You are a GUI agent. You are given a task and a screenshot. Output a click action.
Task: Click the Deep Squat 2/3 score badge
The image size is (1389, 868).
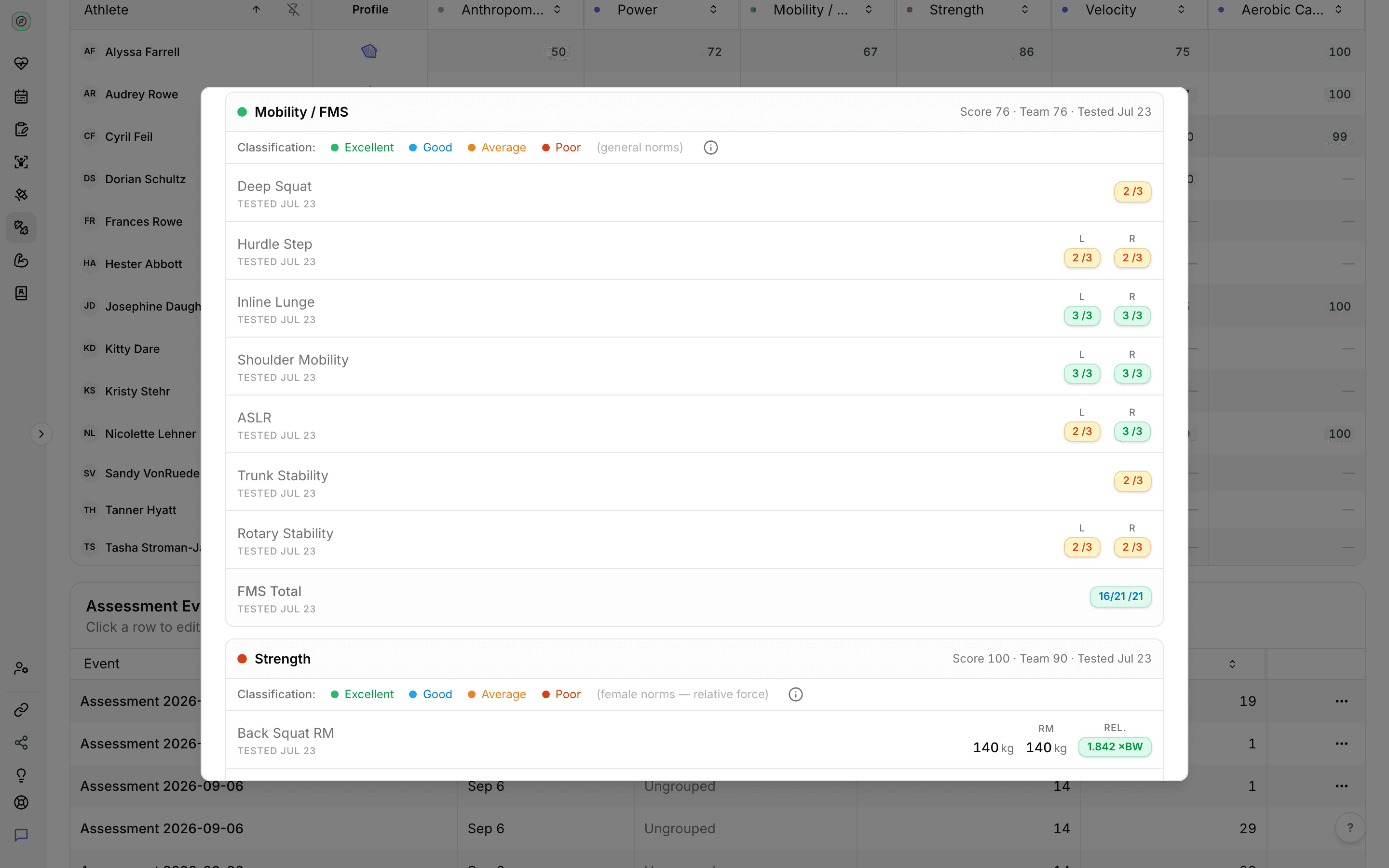[1132, 192]
